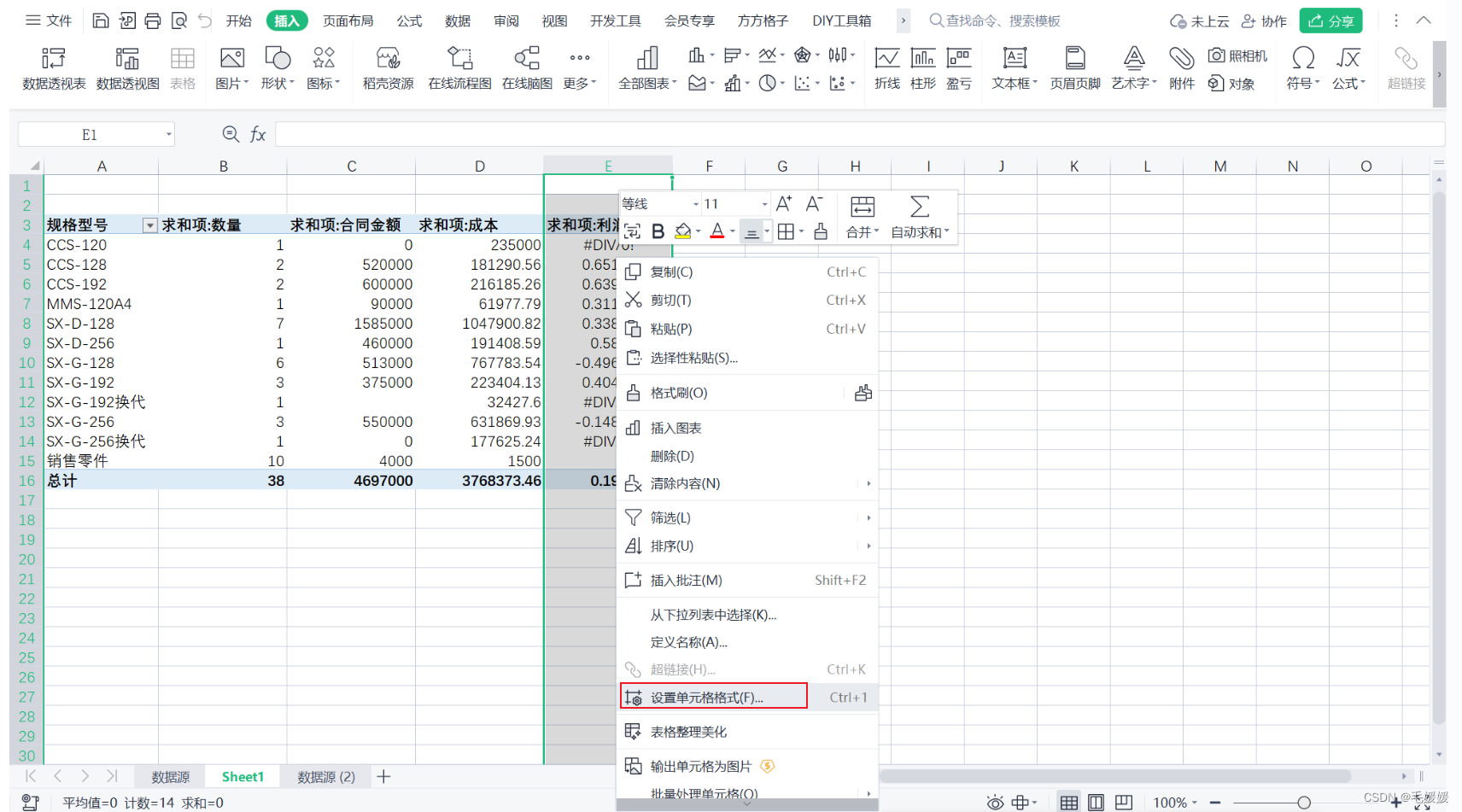The width and height of the screenshot is (1462, 812).
Task: Click the Collaborate (协作) button
Action: (x=1264, y=20)
